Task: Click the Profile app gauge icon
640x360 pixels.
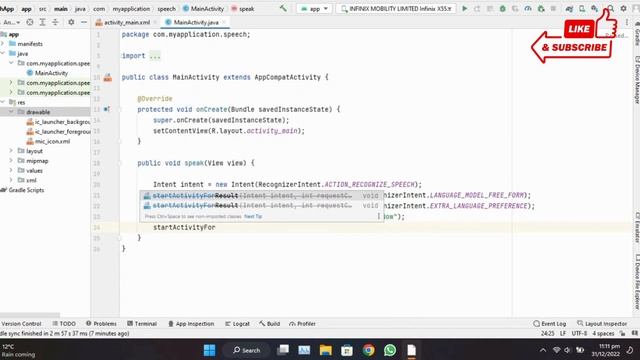Action: pyautogui.click(x=528, y=8)
